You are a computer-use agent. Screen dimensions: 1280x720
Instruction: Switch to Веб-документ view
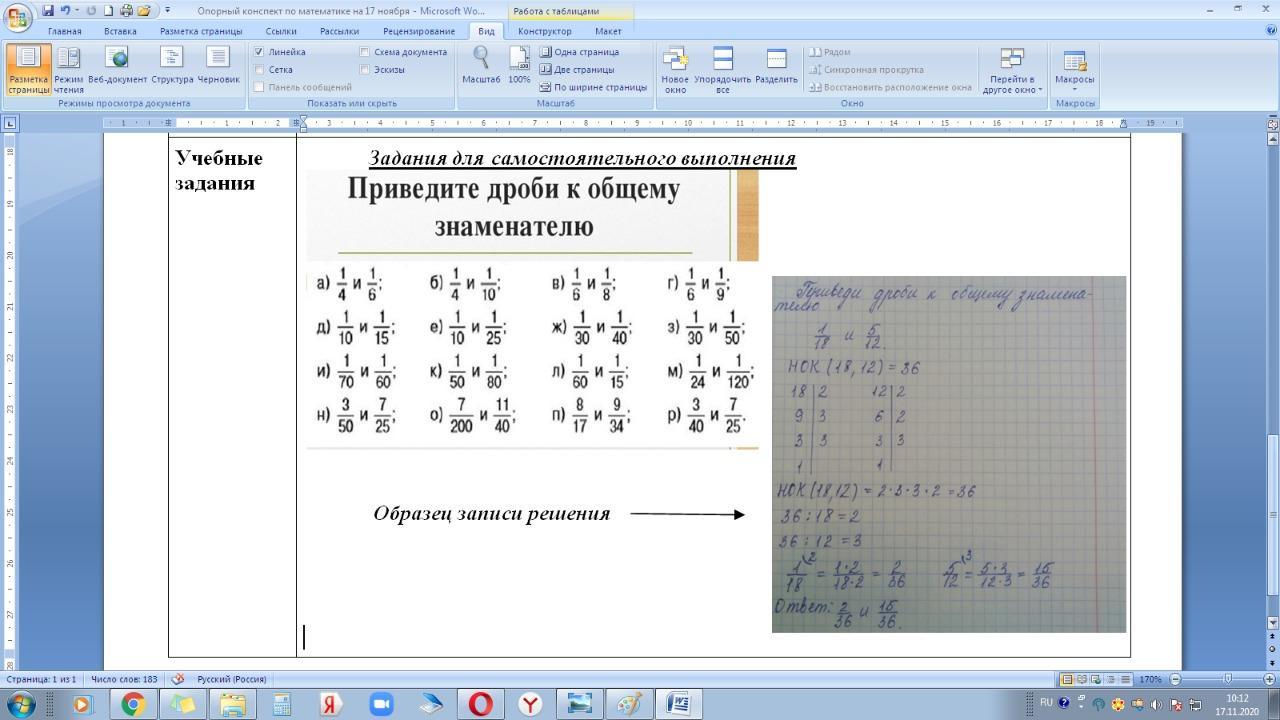(117, 65)
